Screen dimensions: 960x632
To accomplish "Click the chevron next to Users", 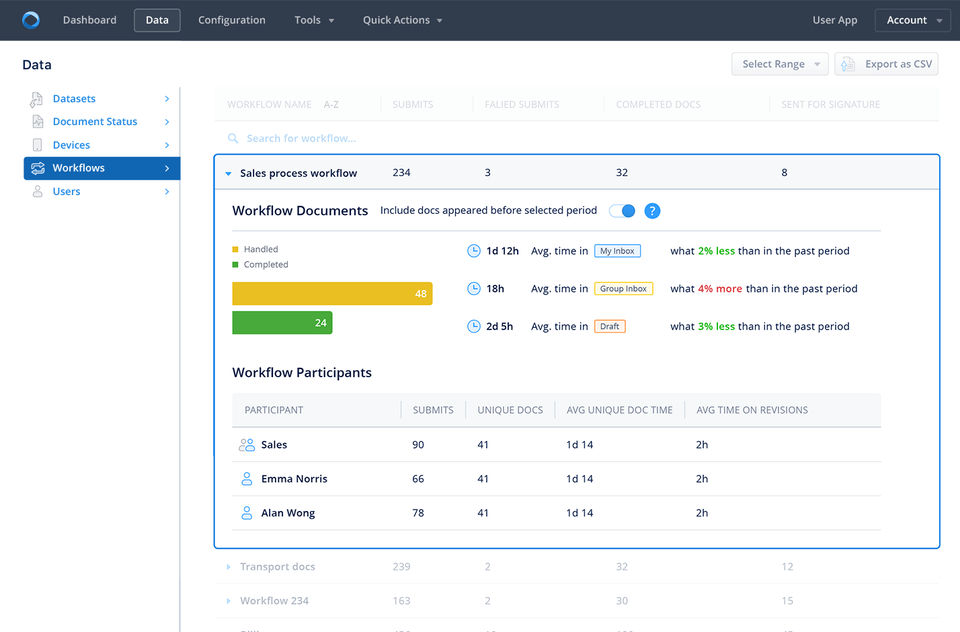I will click(167, 192).
